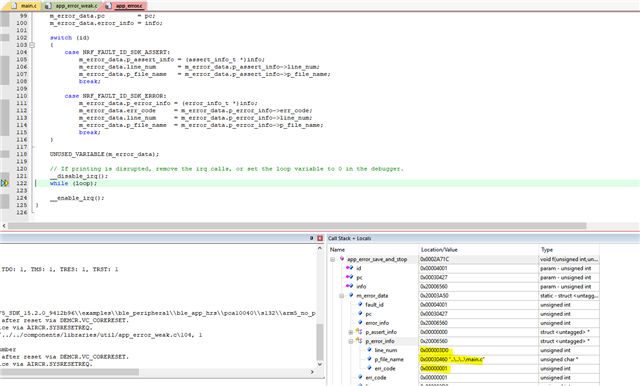
Task: Switch to the app_error_weak.c tab
Action: coord(72,6)
